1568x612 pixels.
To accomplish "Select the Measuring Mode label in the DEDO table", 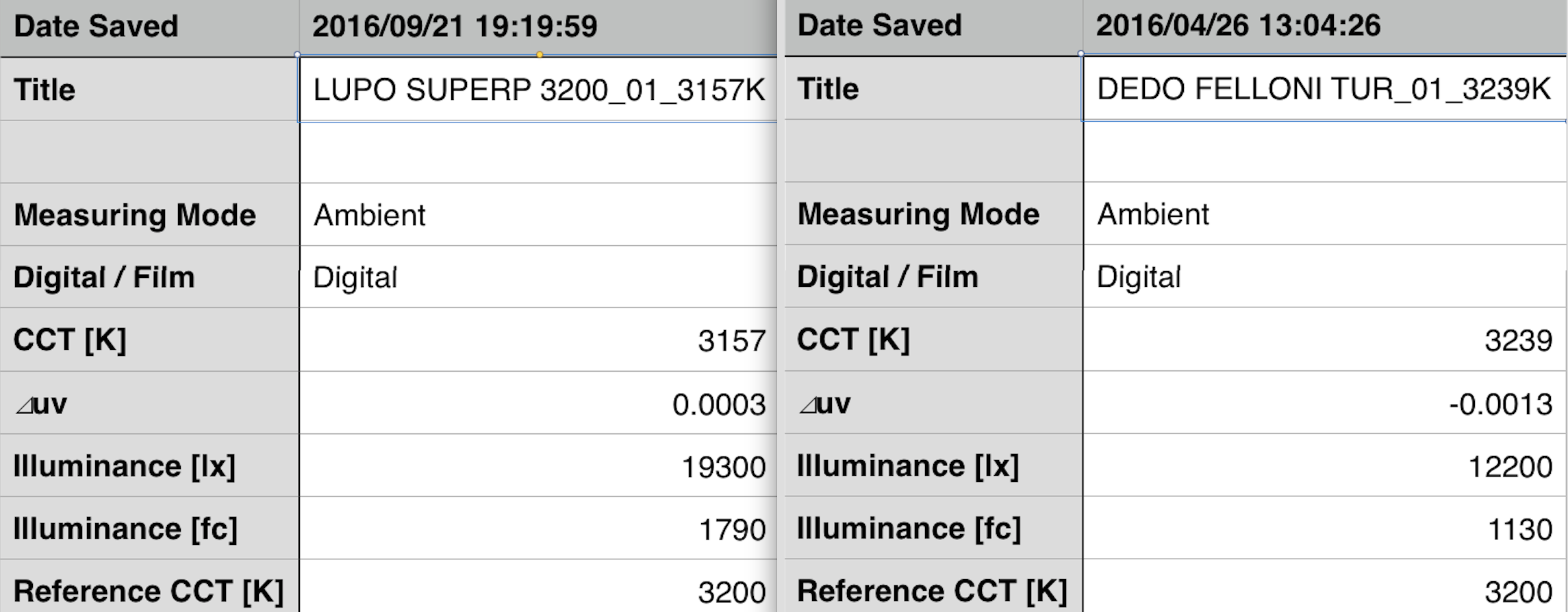I will (x=918, y=214).
